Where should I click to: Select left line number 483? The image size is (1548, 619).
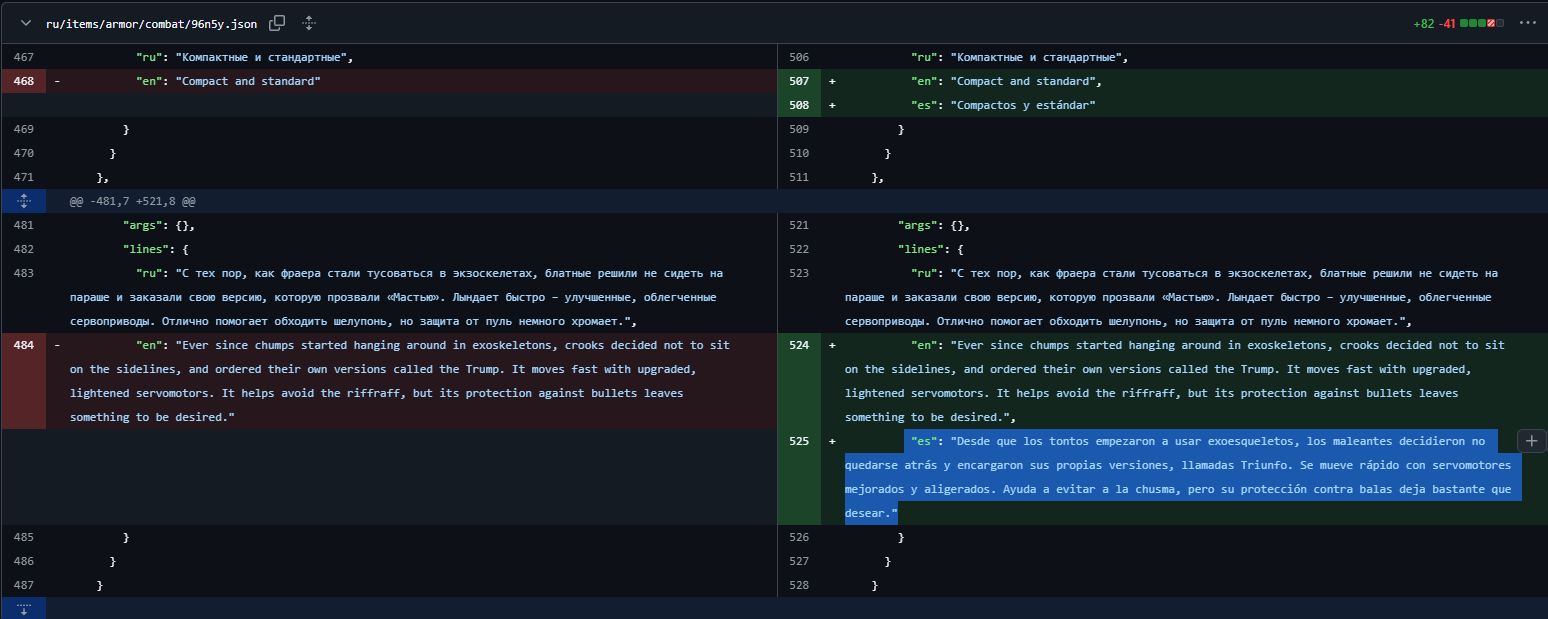tap(24, 273)
